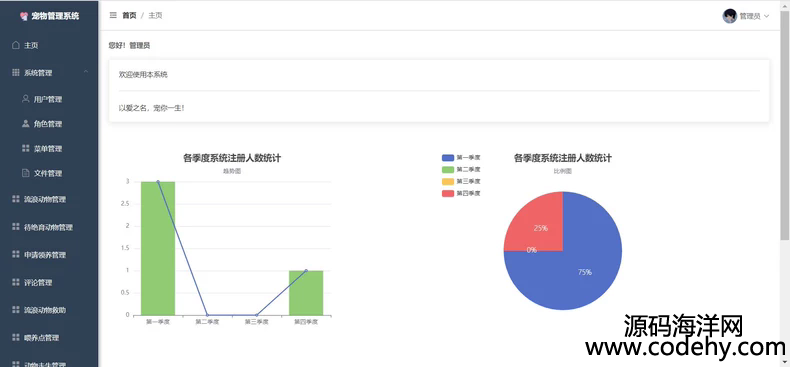The height and width of the screenshot is (367, 790).
Task: Click the hamburger menu collapse icon
Action: click(113, 16)
